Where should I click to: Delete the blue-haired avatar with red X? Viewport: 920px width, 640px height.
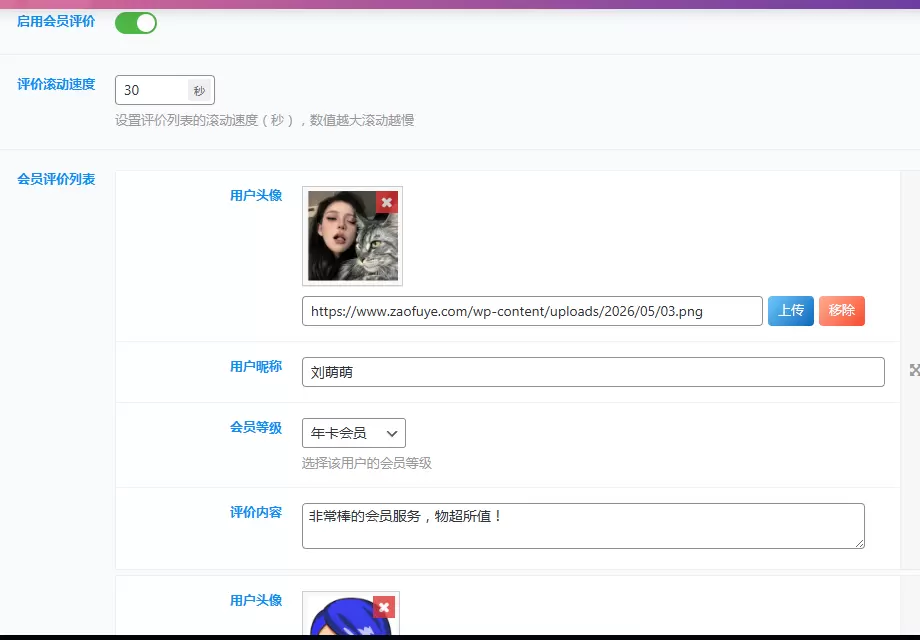coord(384,607)
